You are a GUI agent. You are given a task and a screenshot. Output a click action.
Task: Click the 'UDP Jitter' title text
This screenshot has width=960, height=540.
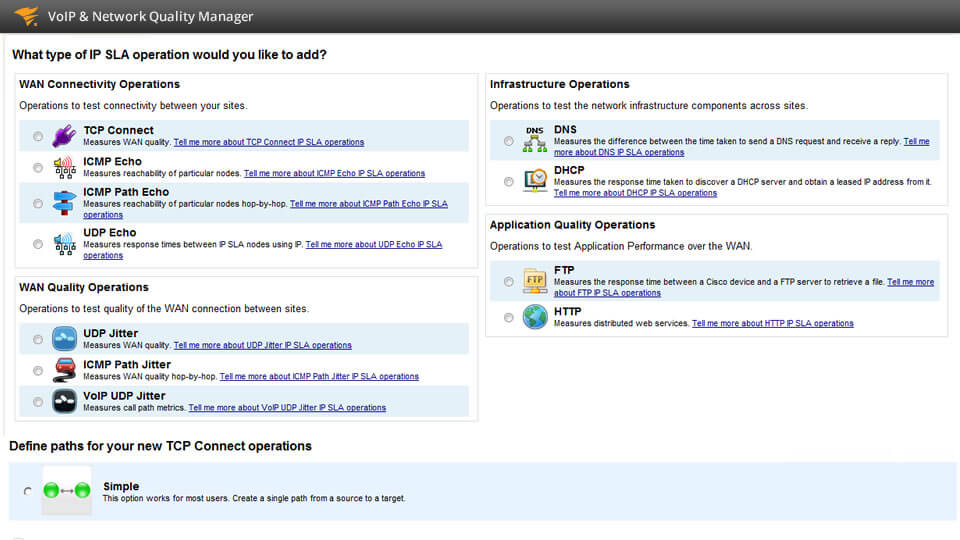(x=110, y=333)
